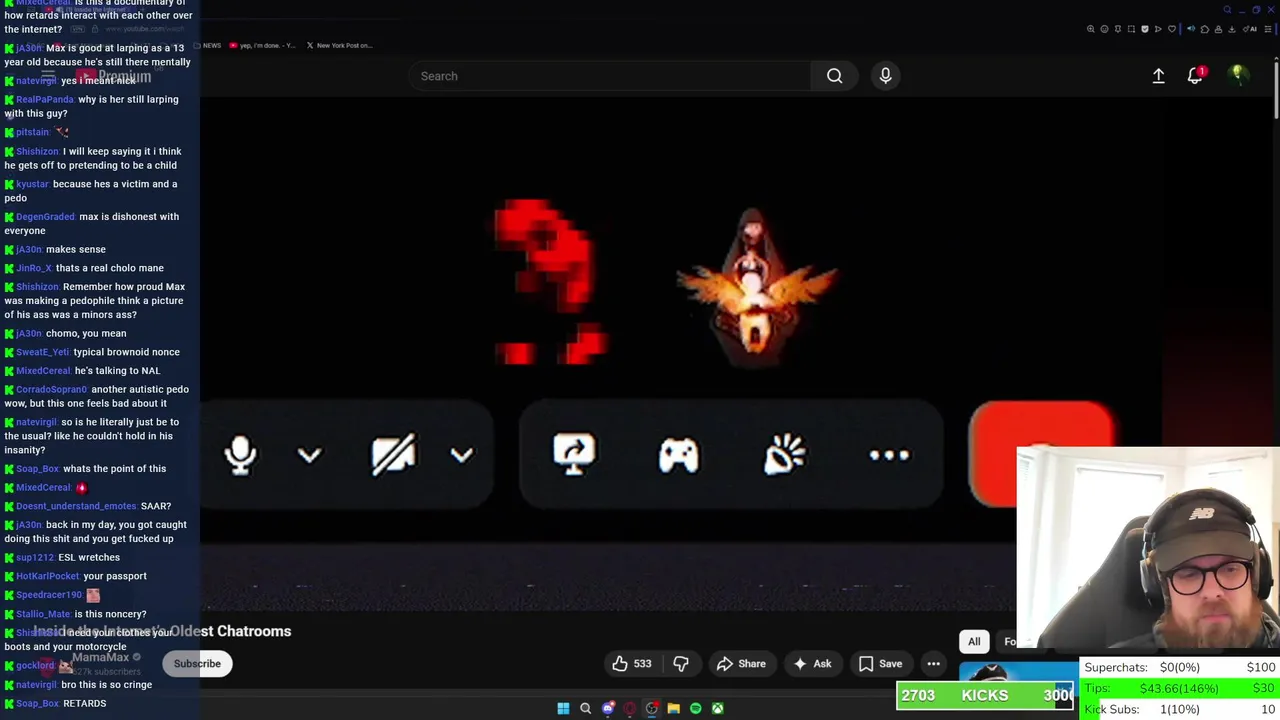This screenshot has height=720, width=1280.
Task: Click chat username HotKarlPocket
Action: tap(48, 576)
